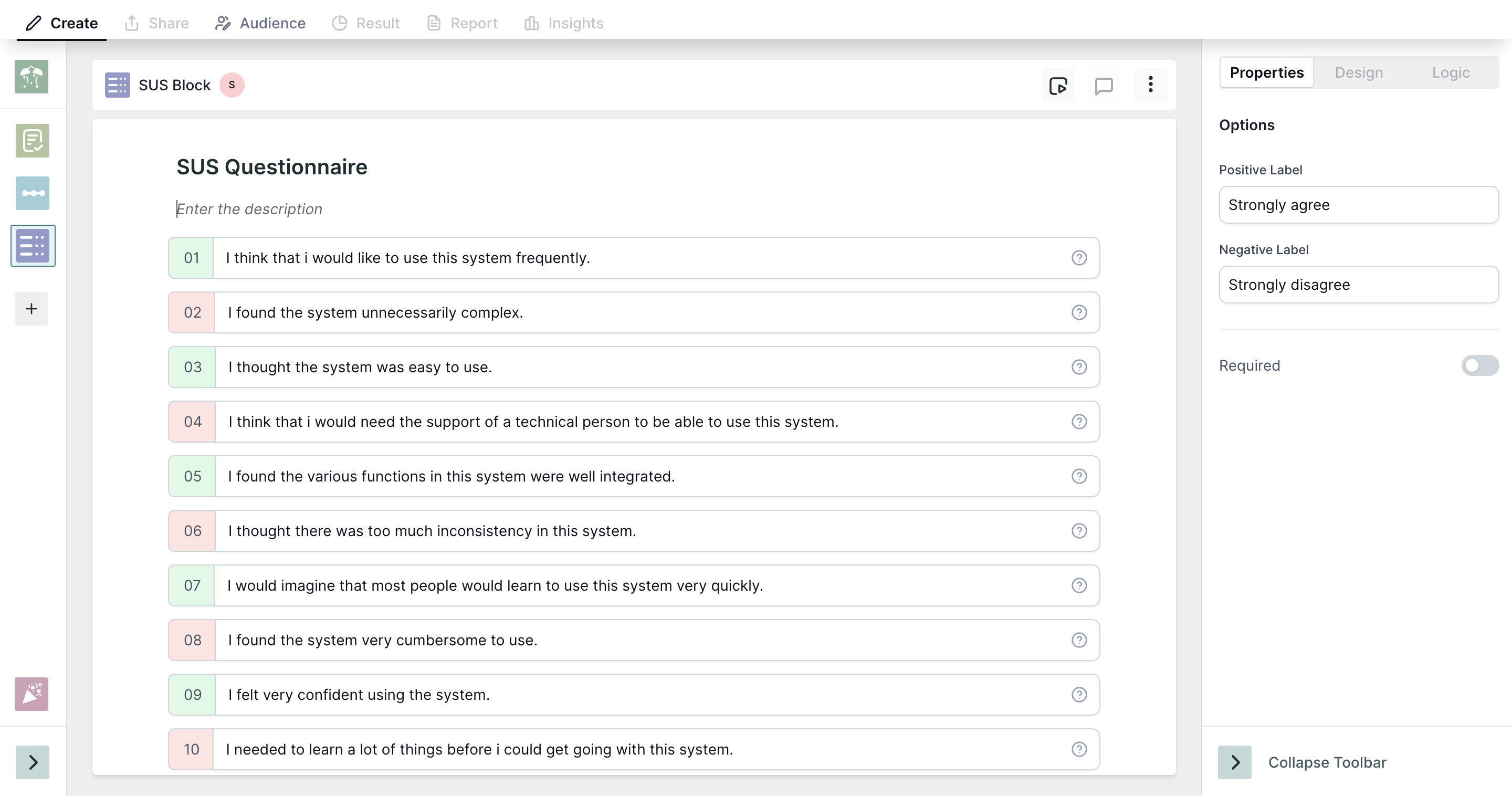Click the green 05 number badge
Viewport: 1512px width, 796px height.
click(192, 476)
